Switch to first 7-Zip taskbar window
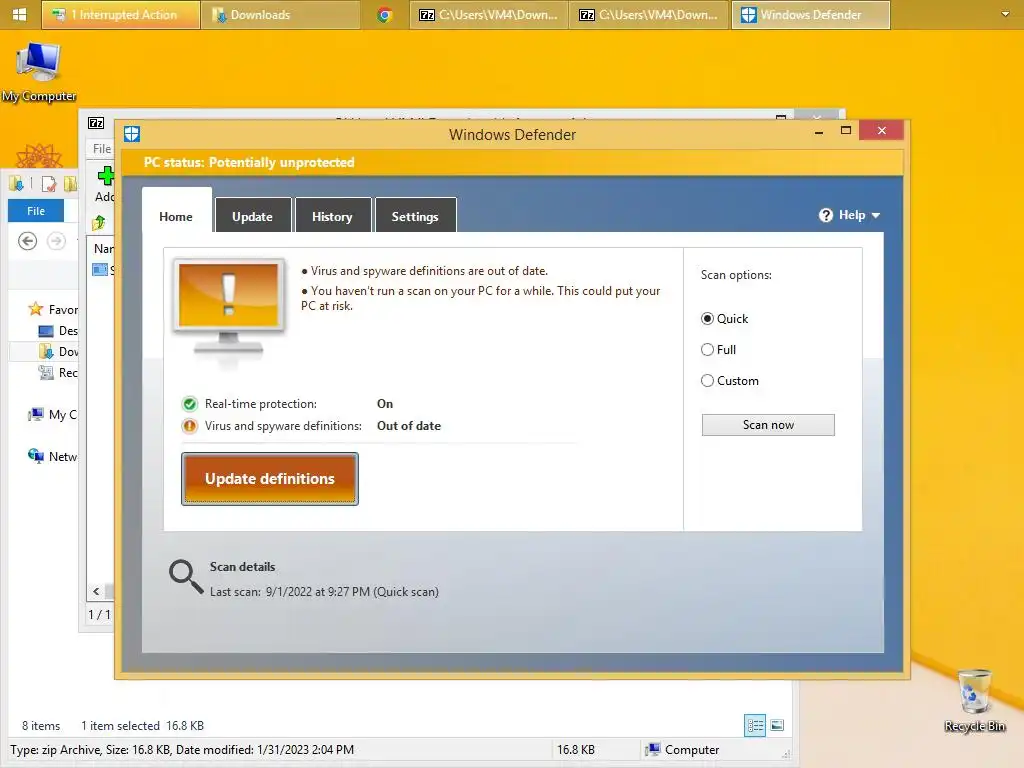Image resolution: width=1024 pixels, height=768 pixels. pyautogui.click(x=489, y=14)
